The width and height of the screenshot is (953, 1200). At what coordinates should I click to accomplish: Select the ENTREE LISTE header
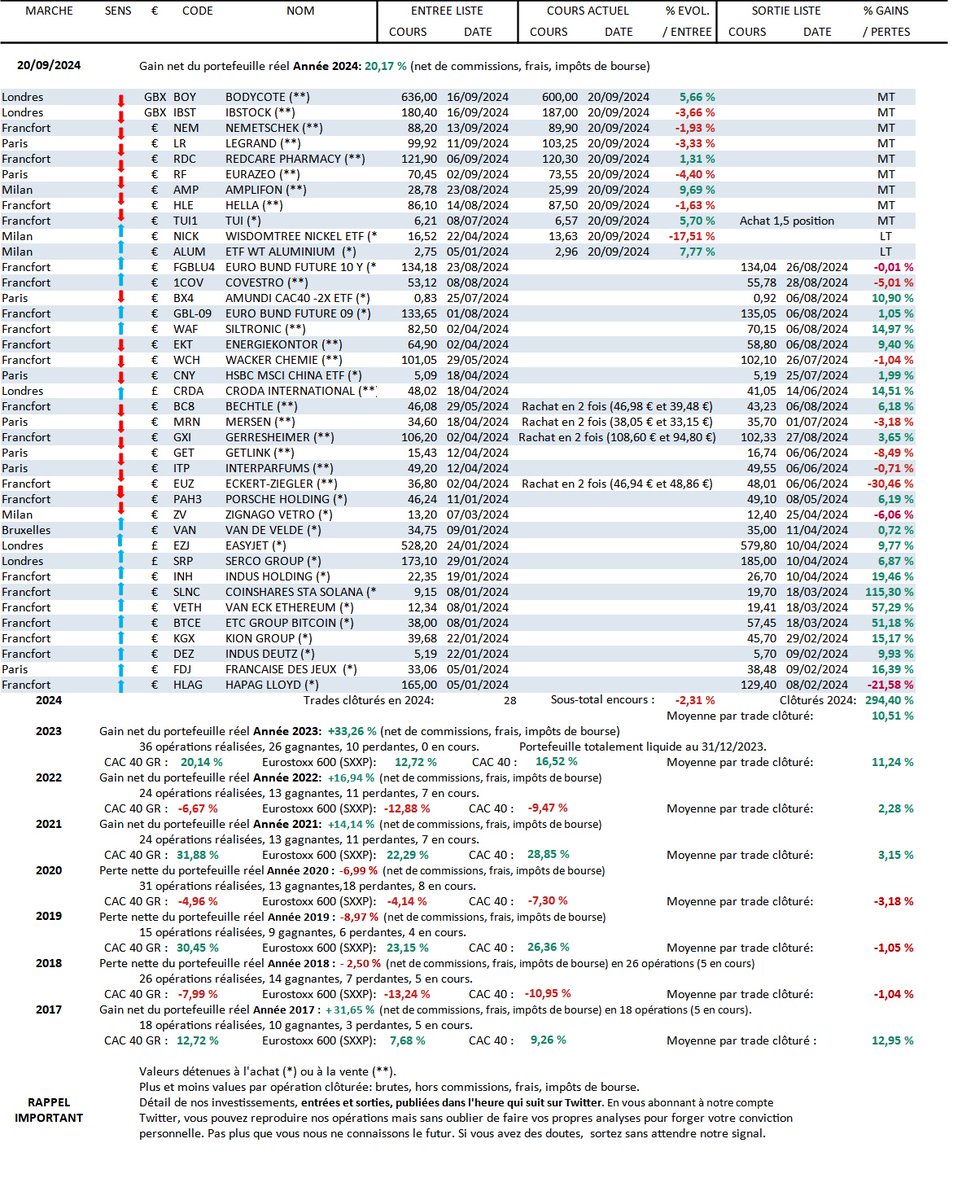[447, 11]
